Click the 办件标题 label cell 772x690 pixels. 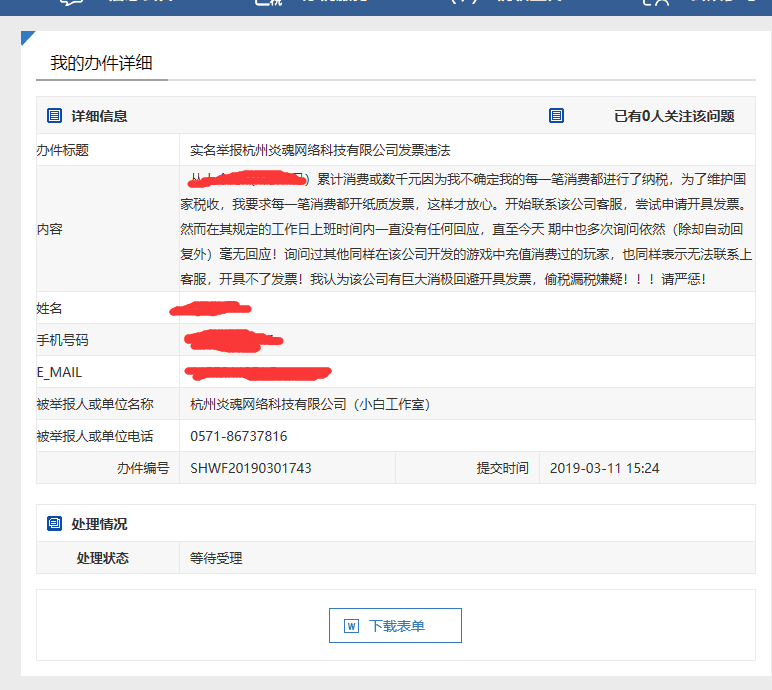[108, 150]
